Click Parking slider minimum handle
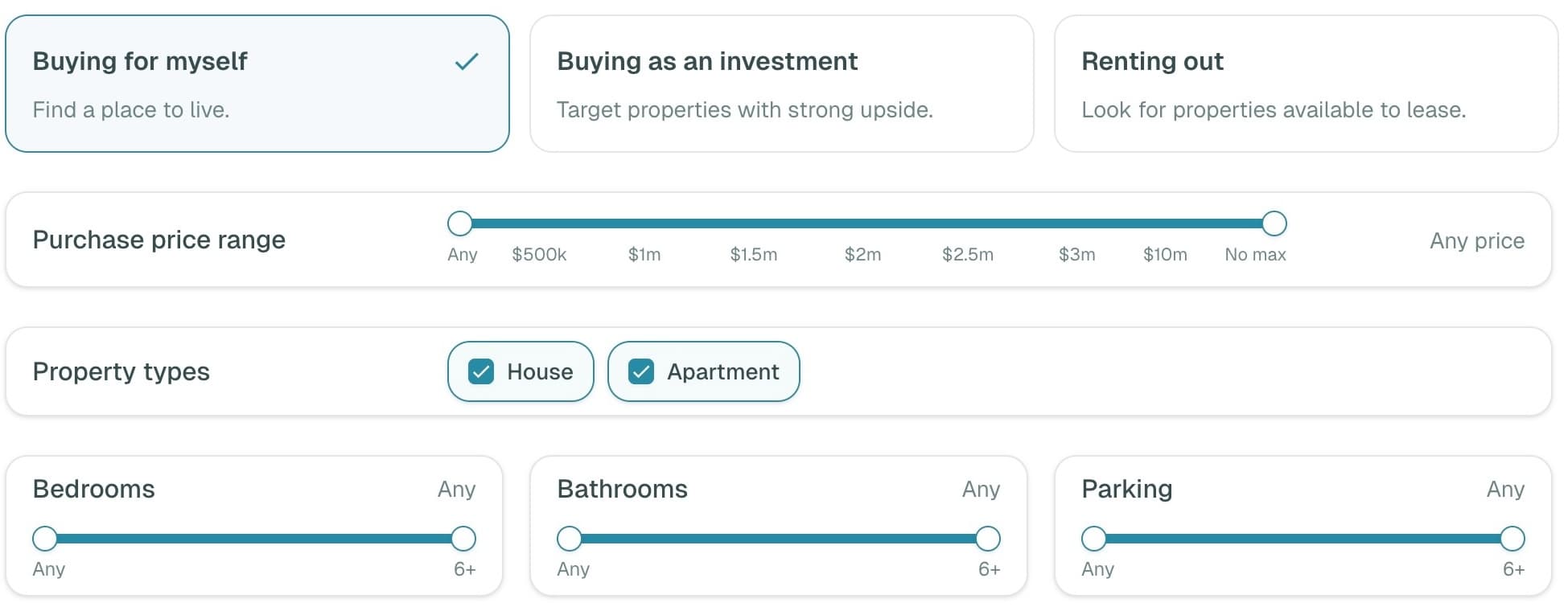 [1094, 539]
